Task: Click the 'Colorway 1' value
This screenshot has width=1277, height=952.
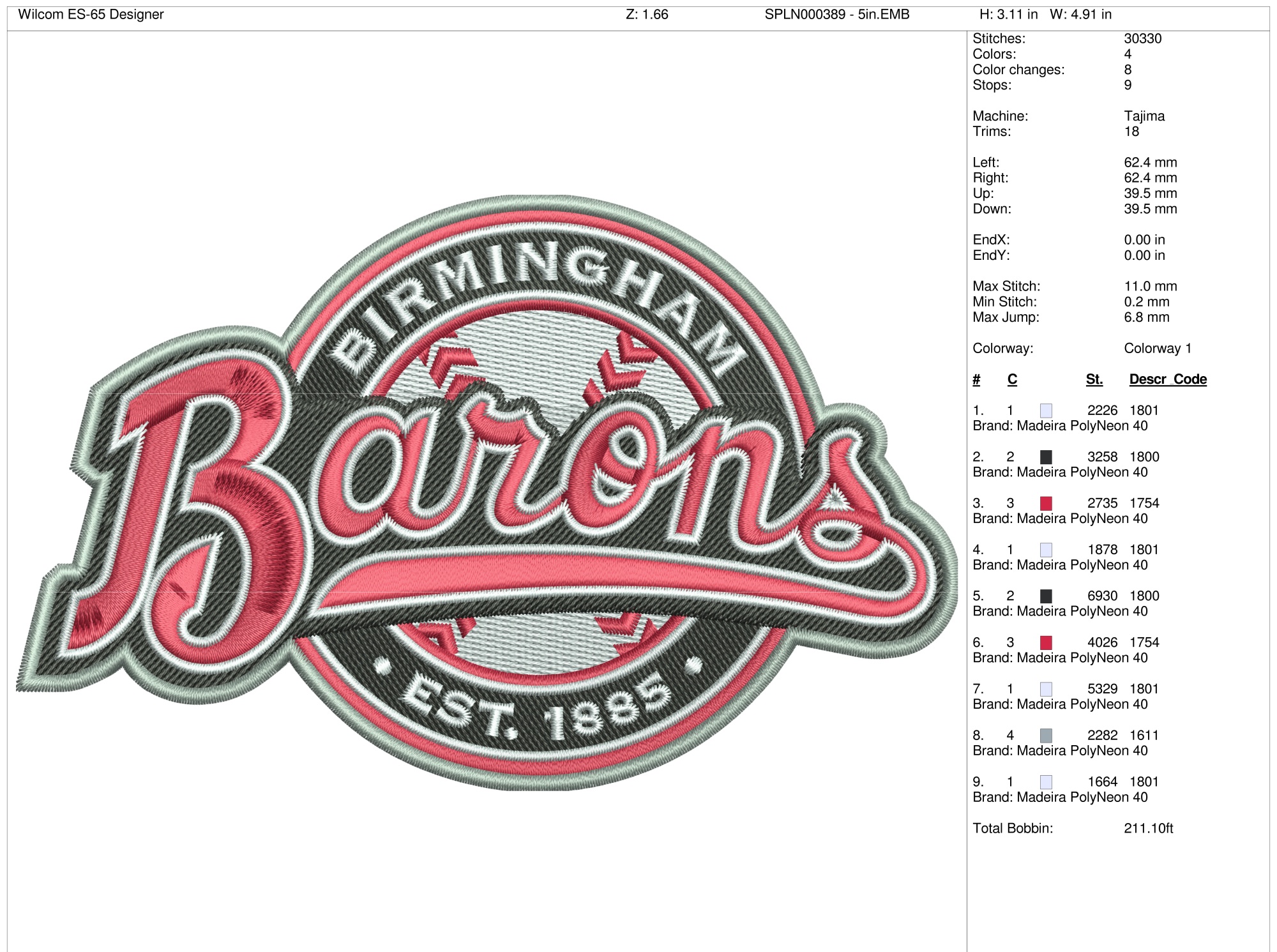Action: [1158, 349]
